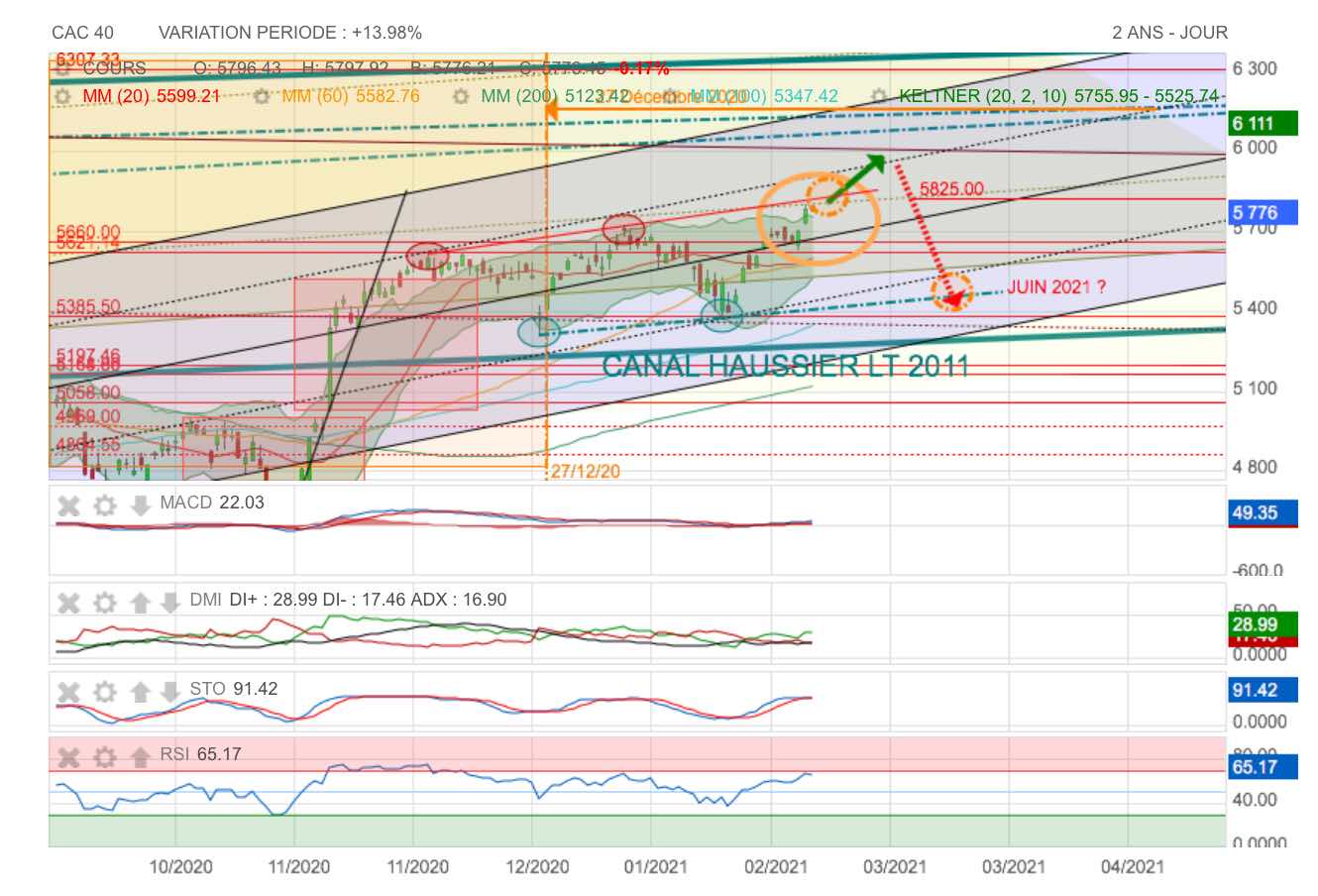Move the STO panel down
The height and width of the screenshot is (896, 1318).
tap(169, 692)
